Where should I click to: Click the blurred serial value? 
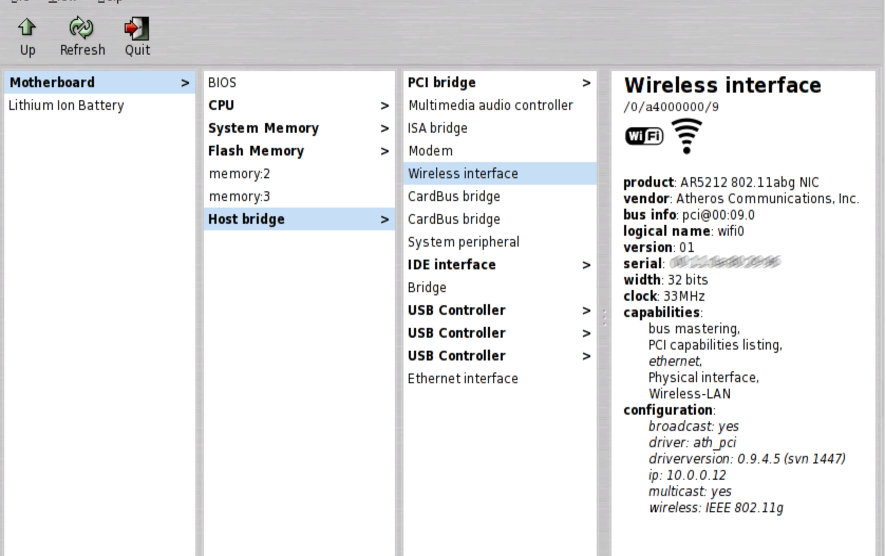click(726, 262)
